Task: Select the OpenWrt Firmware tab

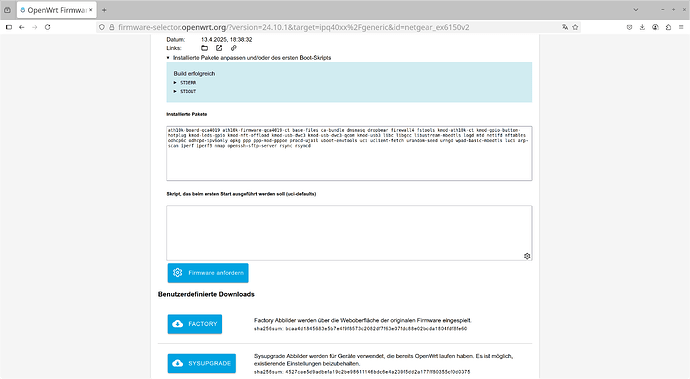Action: pyautogui.click(x=56, y=10)
